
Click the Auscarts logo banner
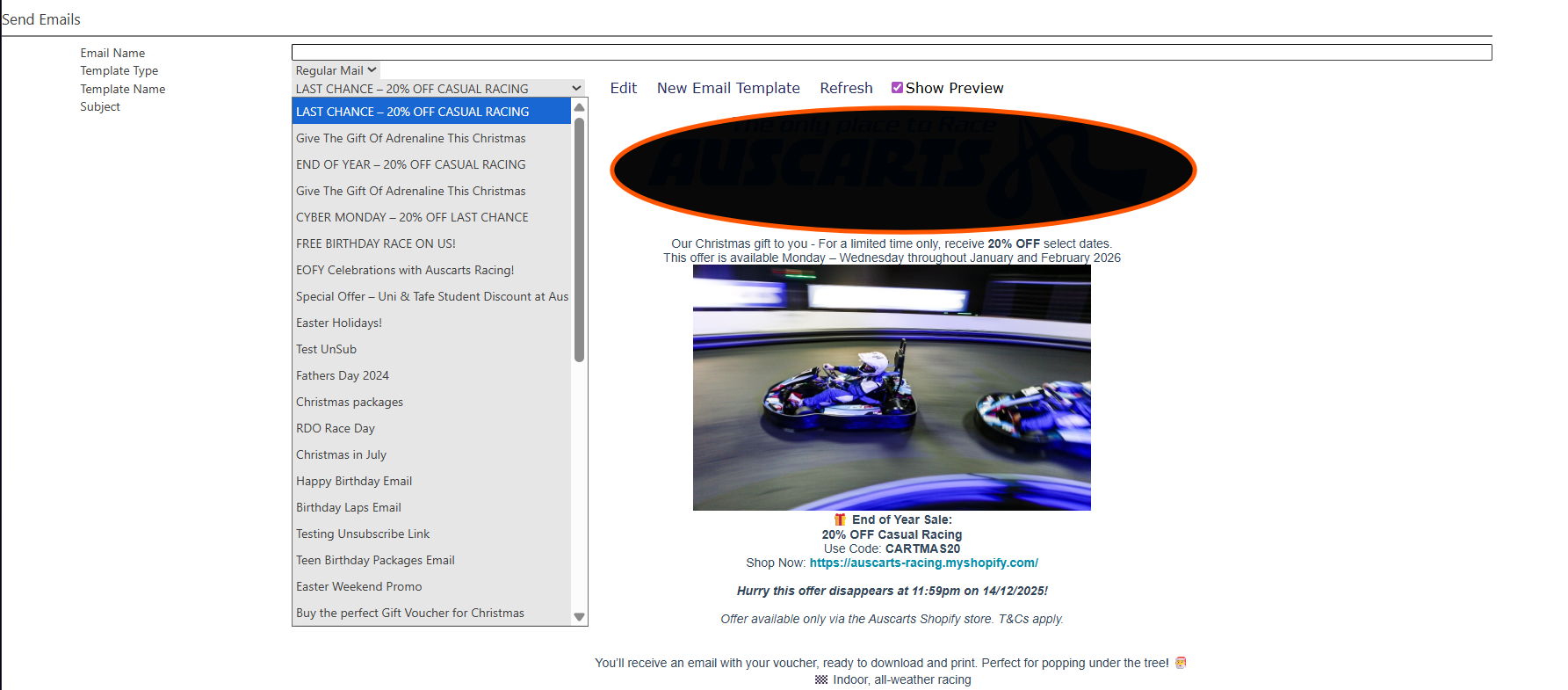tap(902, 169)
